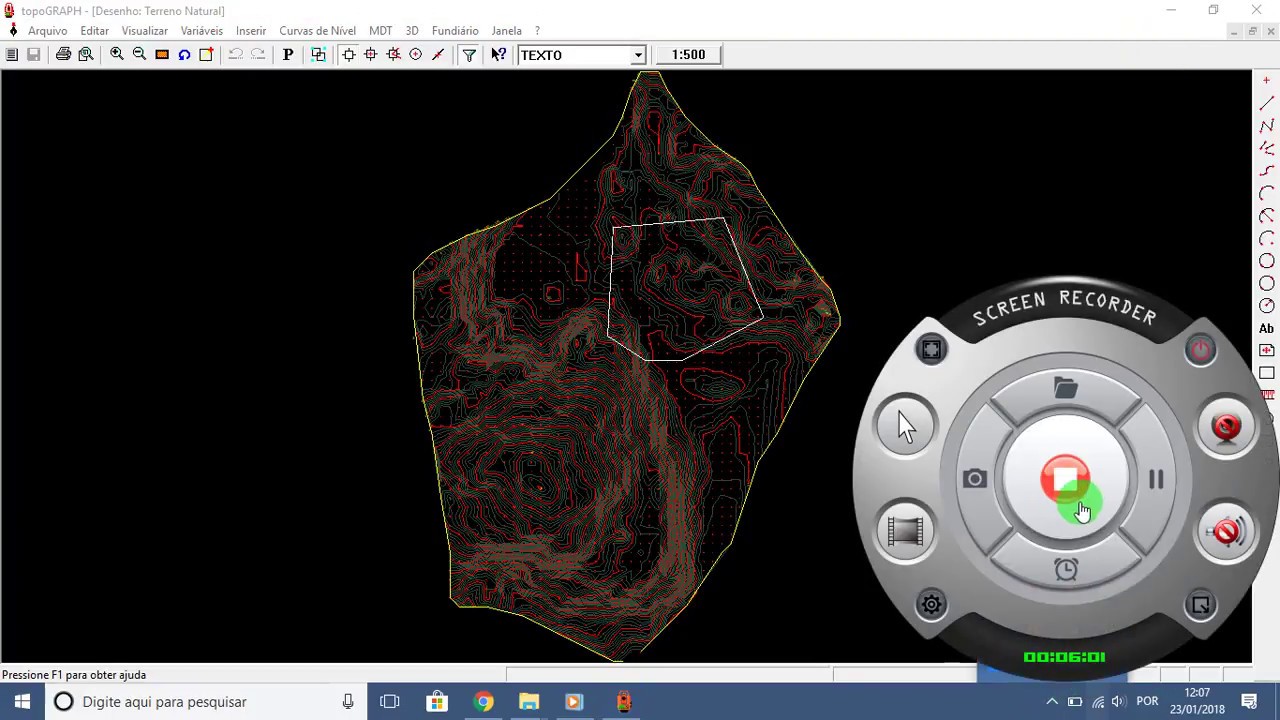Viewport: 1280px width, 720px height.
Task: Open the Fundiário menu
Action: click(x=455, y=31)
